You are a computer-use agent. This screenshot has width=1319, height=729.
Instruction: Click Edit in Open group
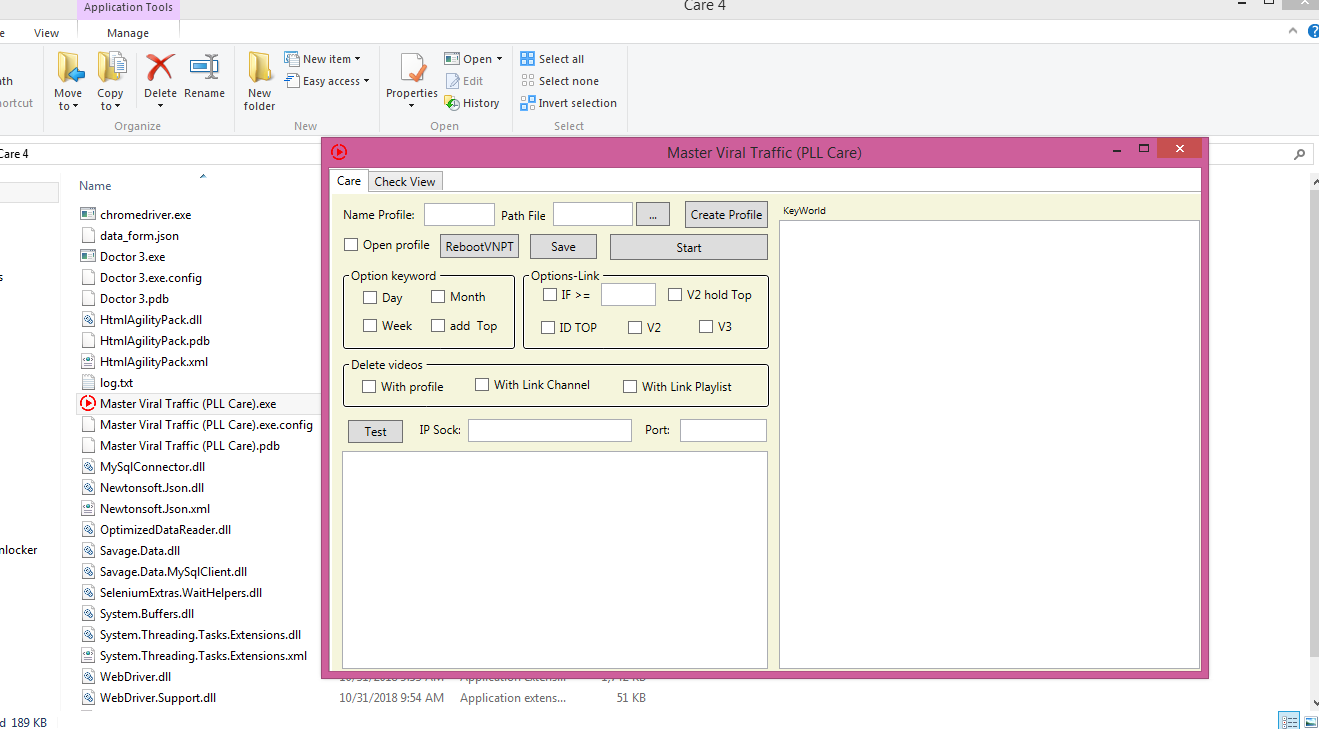(464, 81)
